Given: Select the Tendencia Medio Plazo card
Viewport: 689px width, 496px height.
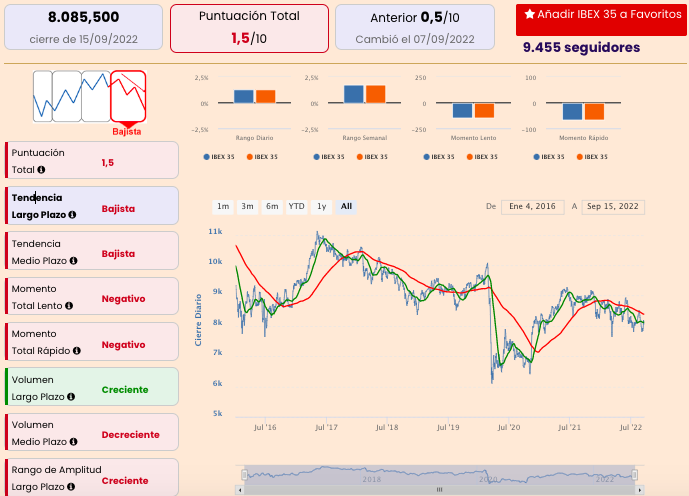Looking at the screenshot, I should pos(92,251).
